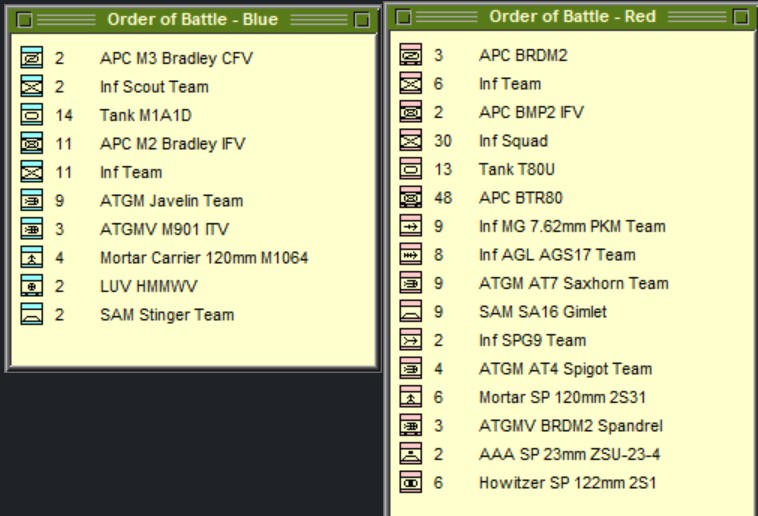Viewport: 758px width, 516px height.
Task: Select the APC M3 Bradley CFV unit icon
Action: pos(31,58)
